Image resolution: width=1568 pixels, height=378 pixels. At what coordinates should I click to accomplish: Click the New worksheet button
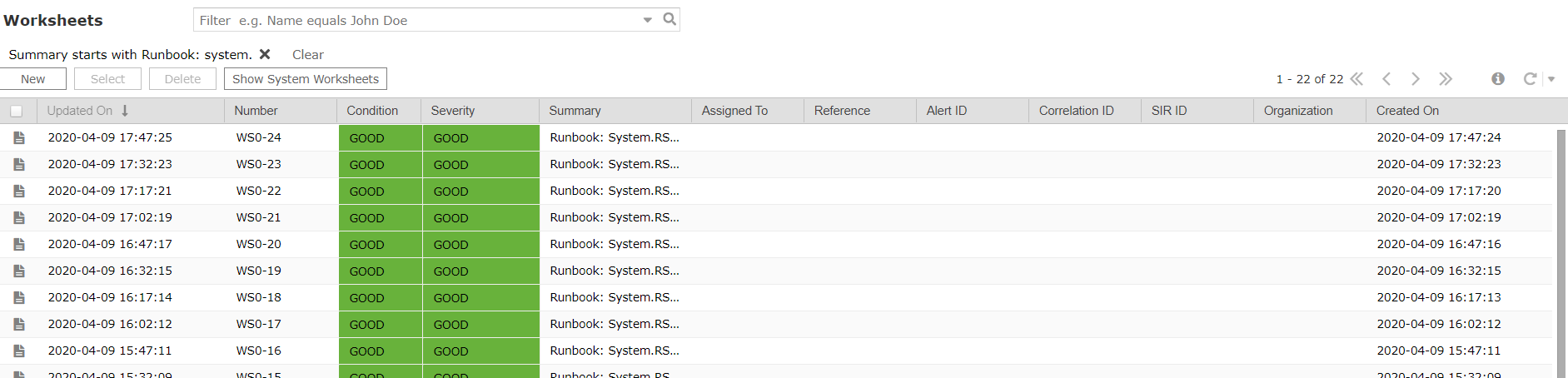(x=33, y=79)
